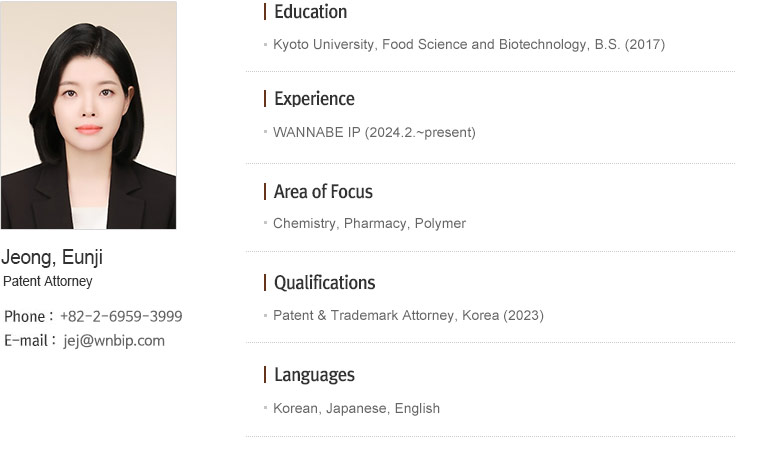Click the Languages section heading
Image resolution: width=760 pixels, height=472 pixels.
315,375
